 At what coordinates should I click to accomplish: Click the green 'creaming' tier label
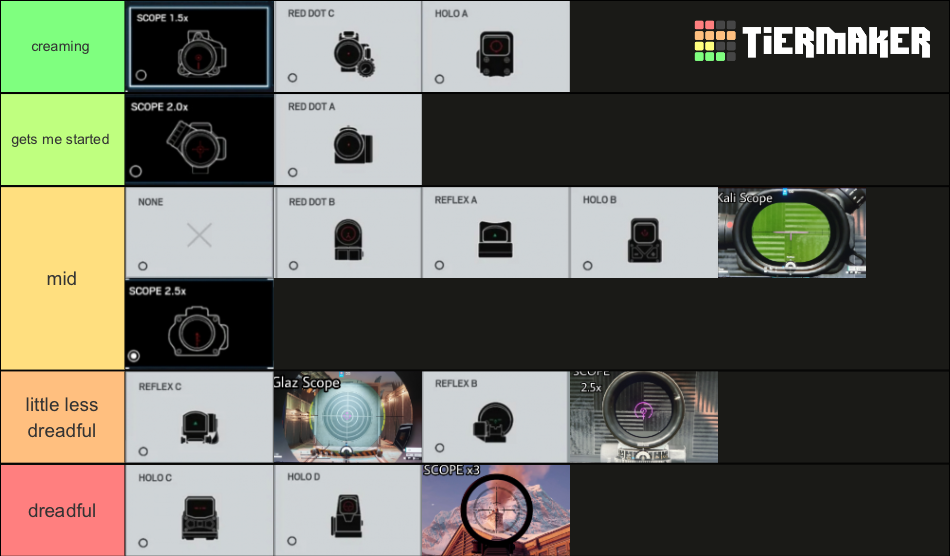[x=62, y=47]
